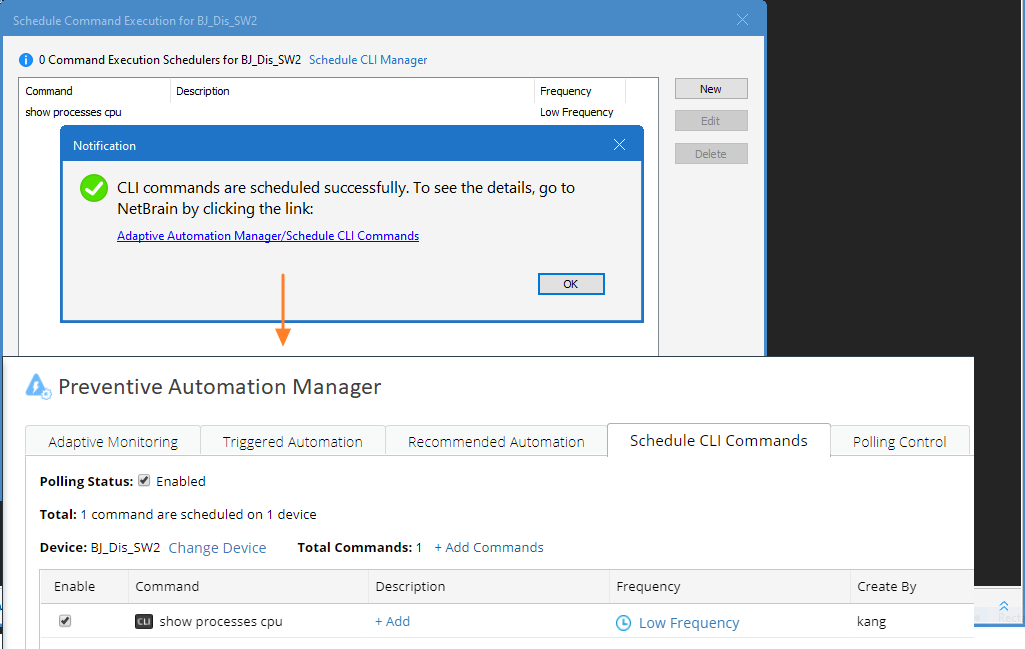Click the New button to create a scheduler
Image resolution: width=1025 pixels, height=649 pixels.
pyautogui.click(x=710, y=88)
